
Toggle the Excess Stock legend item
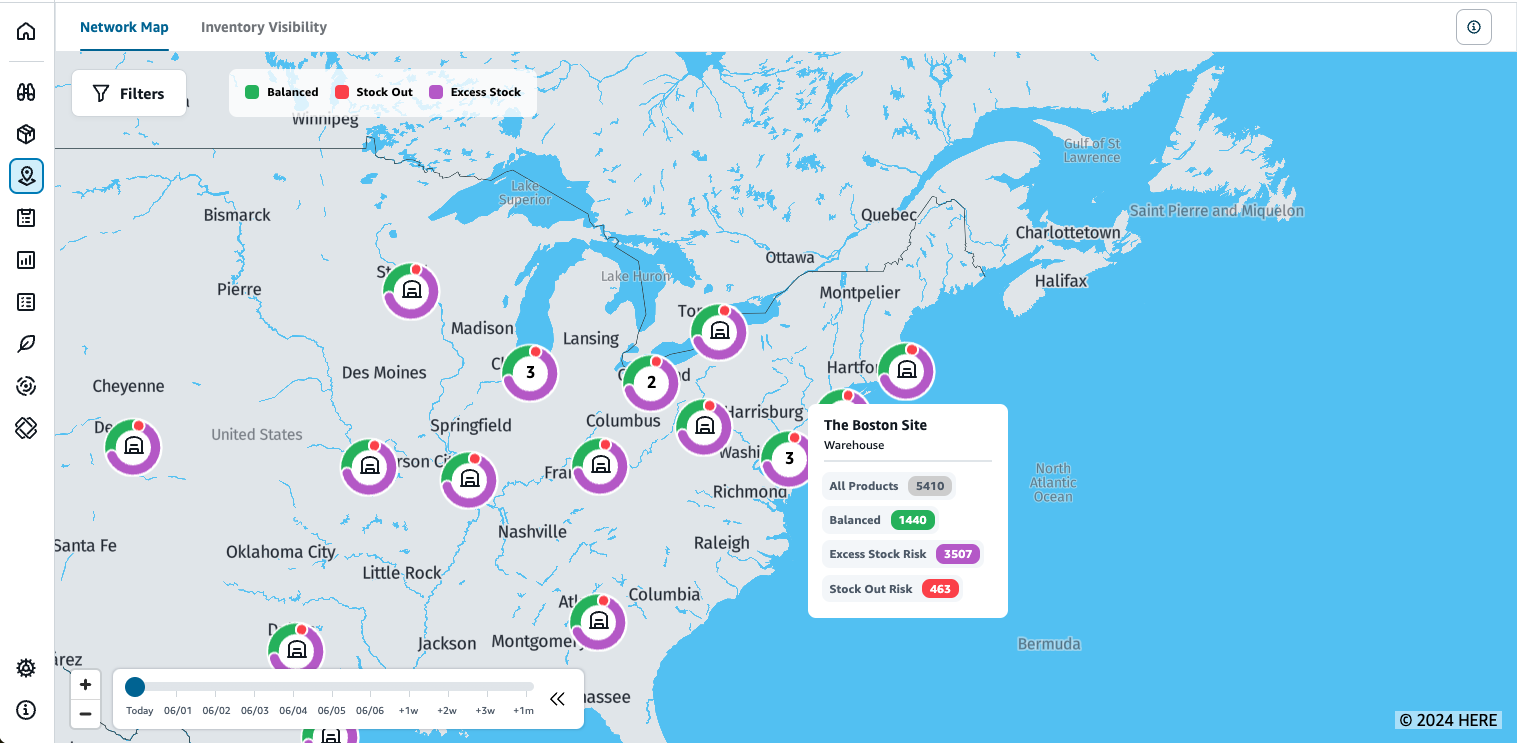point(475,92)
